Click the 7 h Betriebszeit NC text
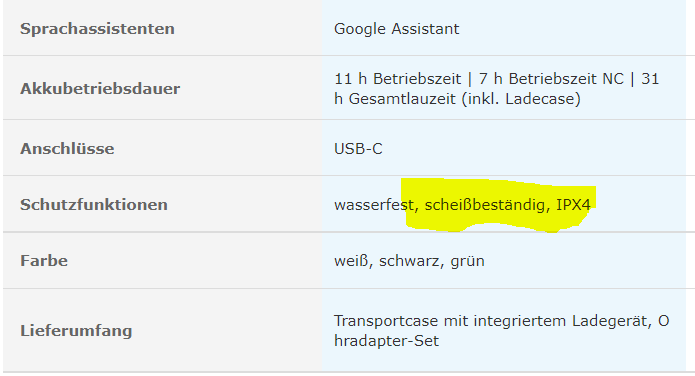Viewport: 695px width, 376px height. (x=551, y=79)
